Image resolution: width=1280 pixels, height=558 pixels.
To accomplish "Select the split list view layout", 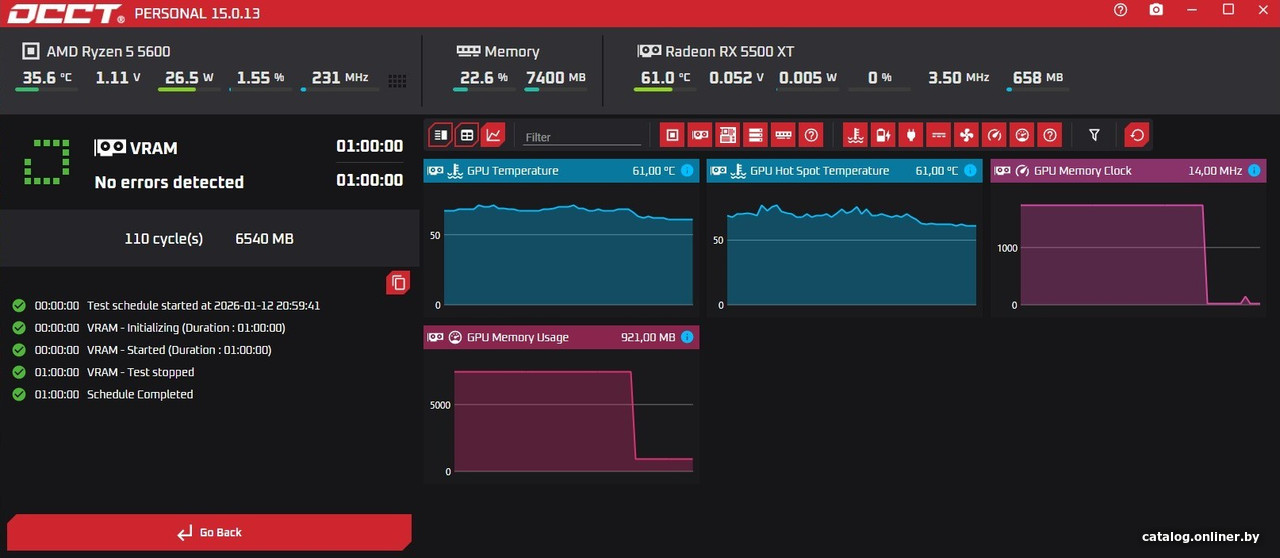I will [x=440, y=135].
